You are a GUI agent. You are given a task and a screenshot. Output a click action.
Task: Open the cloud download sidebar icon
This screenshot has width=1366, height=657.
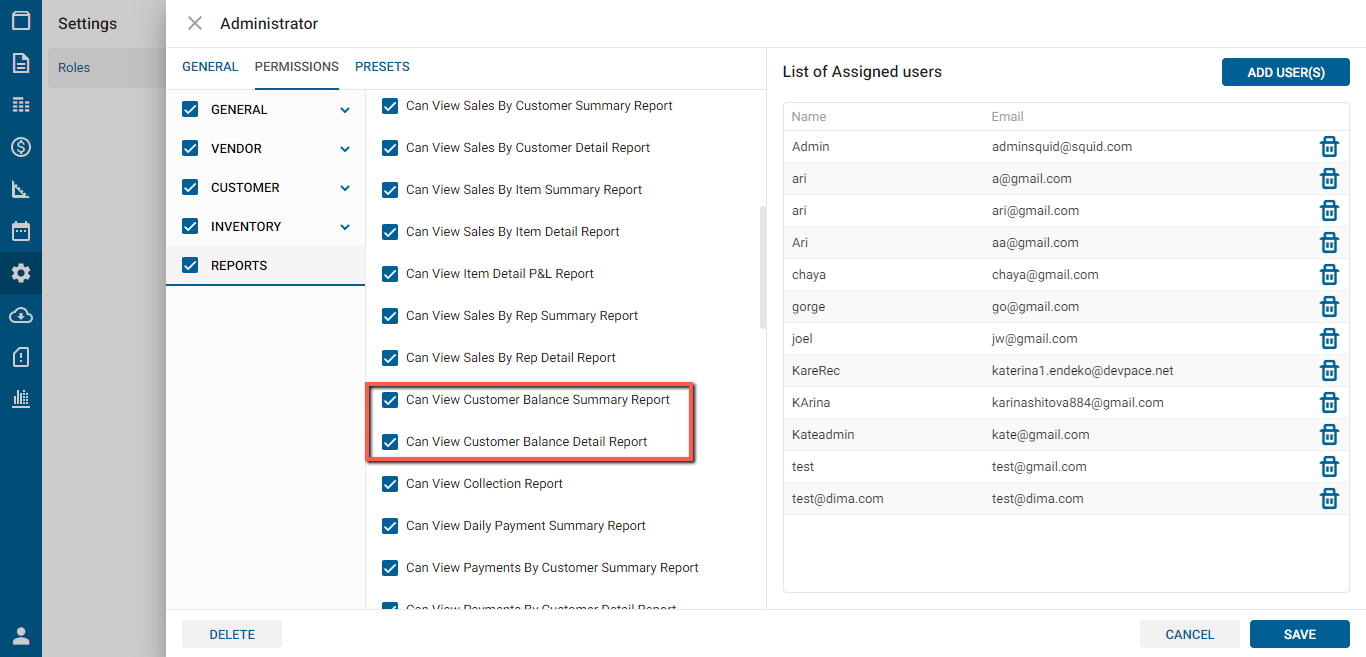(20, 315)
